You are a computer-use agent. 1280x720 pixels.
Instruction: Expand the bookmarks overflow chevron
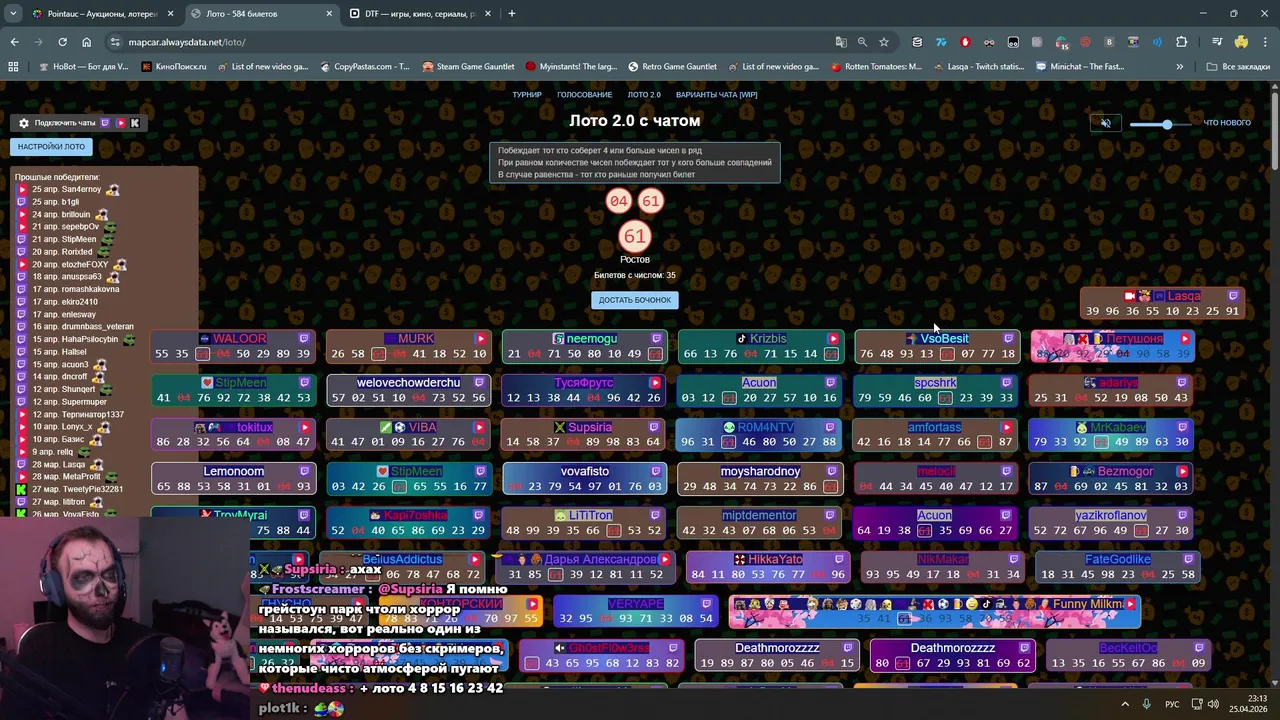(1180, 67)
